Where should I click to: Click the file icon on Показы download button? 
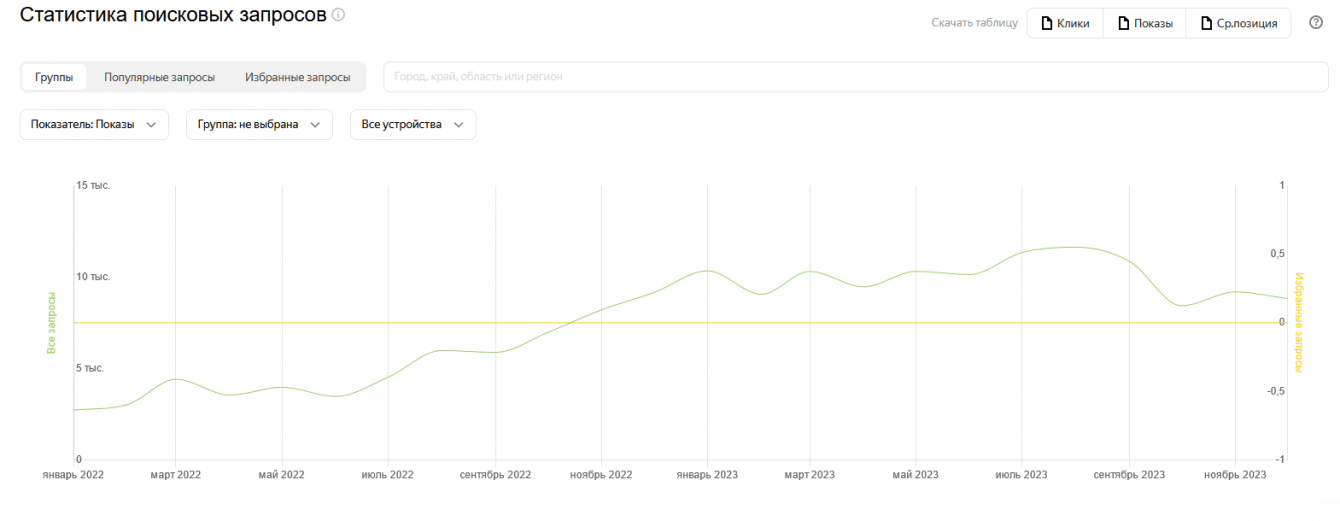(1124, 24)
